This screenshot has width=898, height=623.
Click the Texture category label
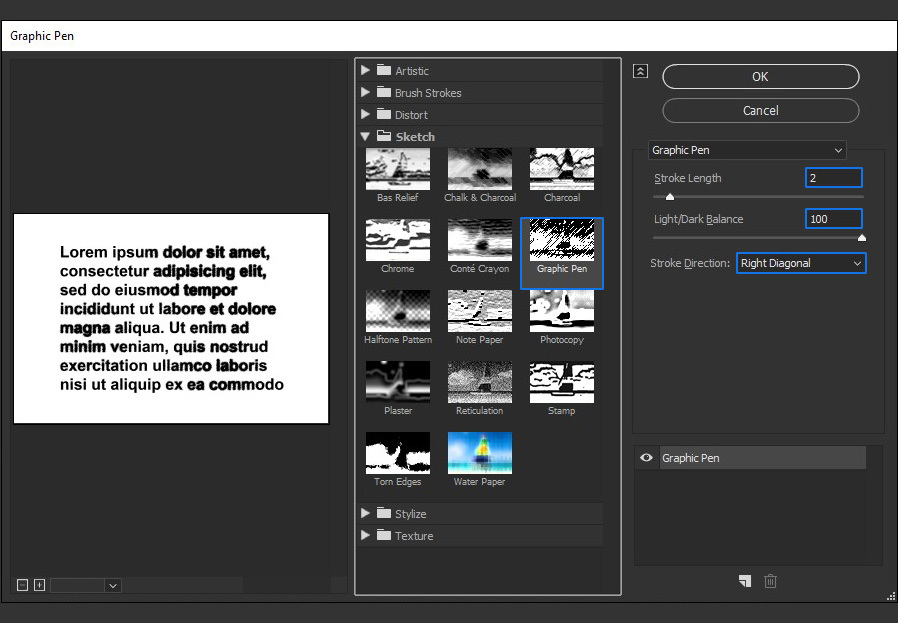tap(414, 536)
